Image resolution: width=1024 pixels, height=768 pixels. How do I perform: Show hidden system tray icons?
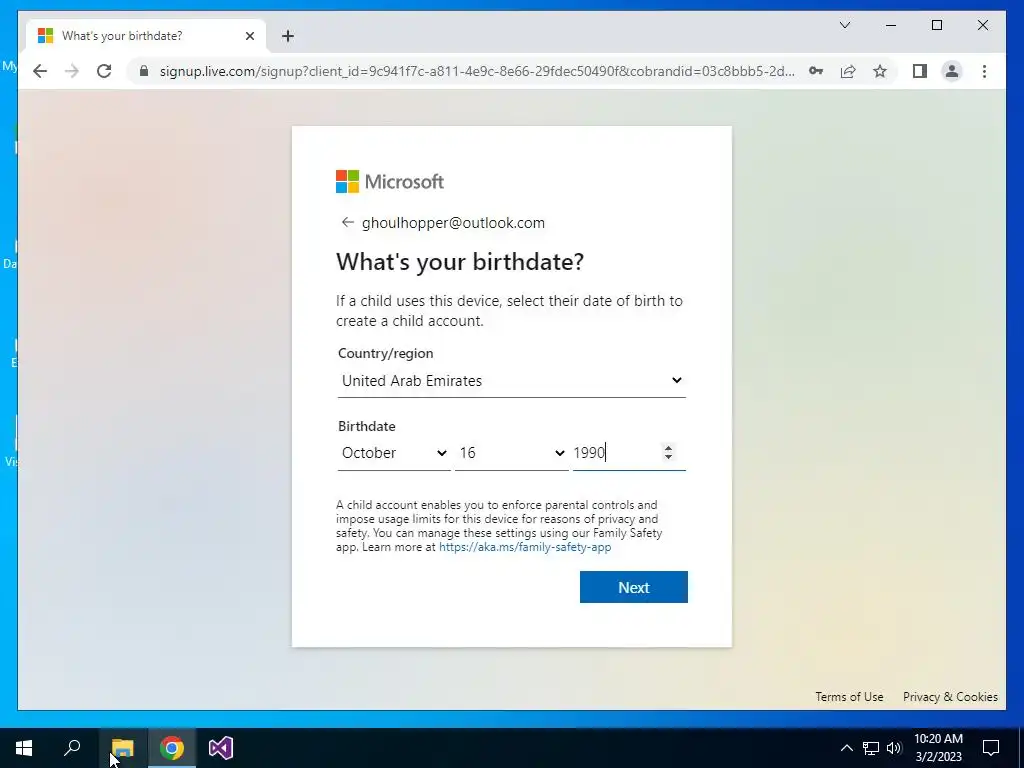click(x=846, y=748)
